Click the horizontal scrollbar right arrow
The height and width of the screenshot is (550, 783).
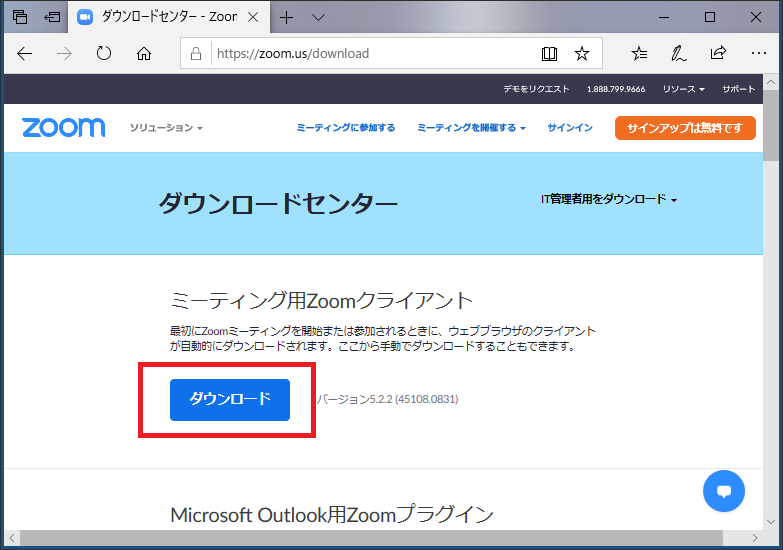point(755,538)
